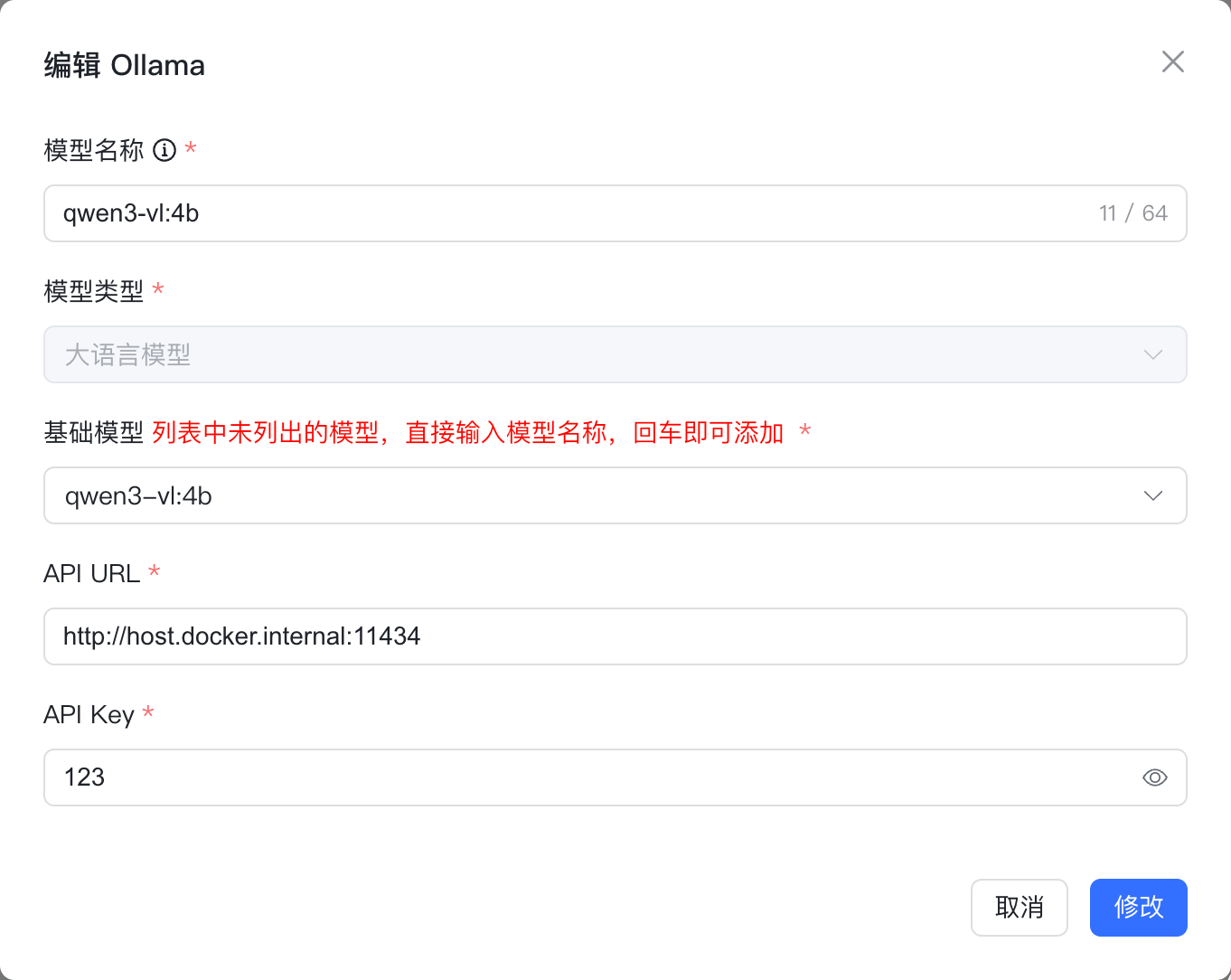Click the 基础模型 field label

[x=93, y=433]
